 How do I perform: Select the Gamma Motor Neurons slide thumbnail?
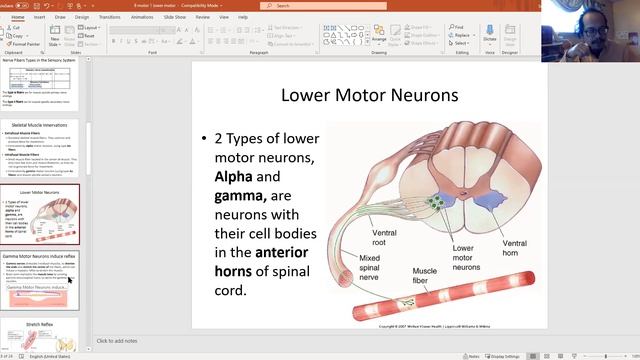[x=40, y=281]
